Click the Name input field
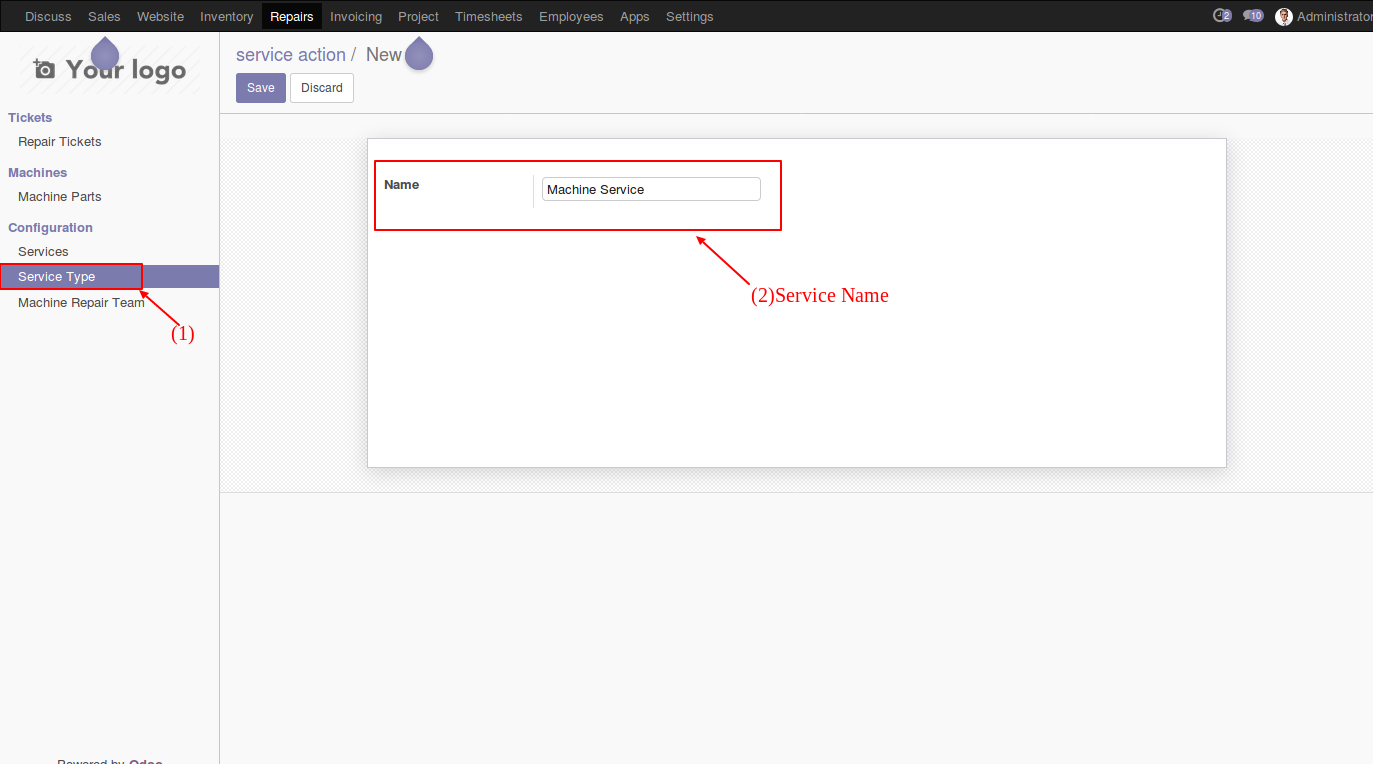 tap(651, 189)
